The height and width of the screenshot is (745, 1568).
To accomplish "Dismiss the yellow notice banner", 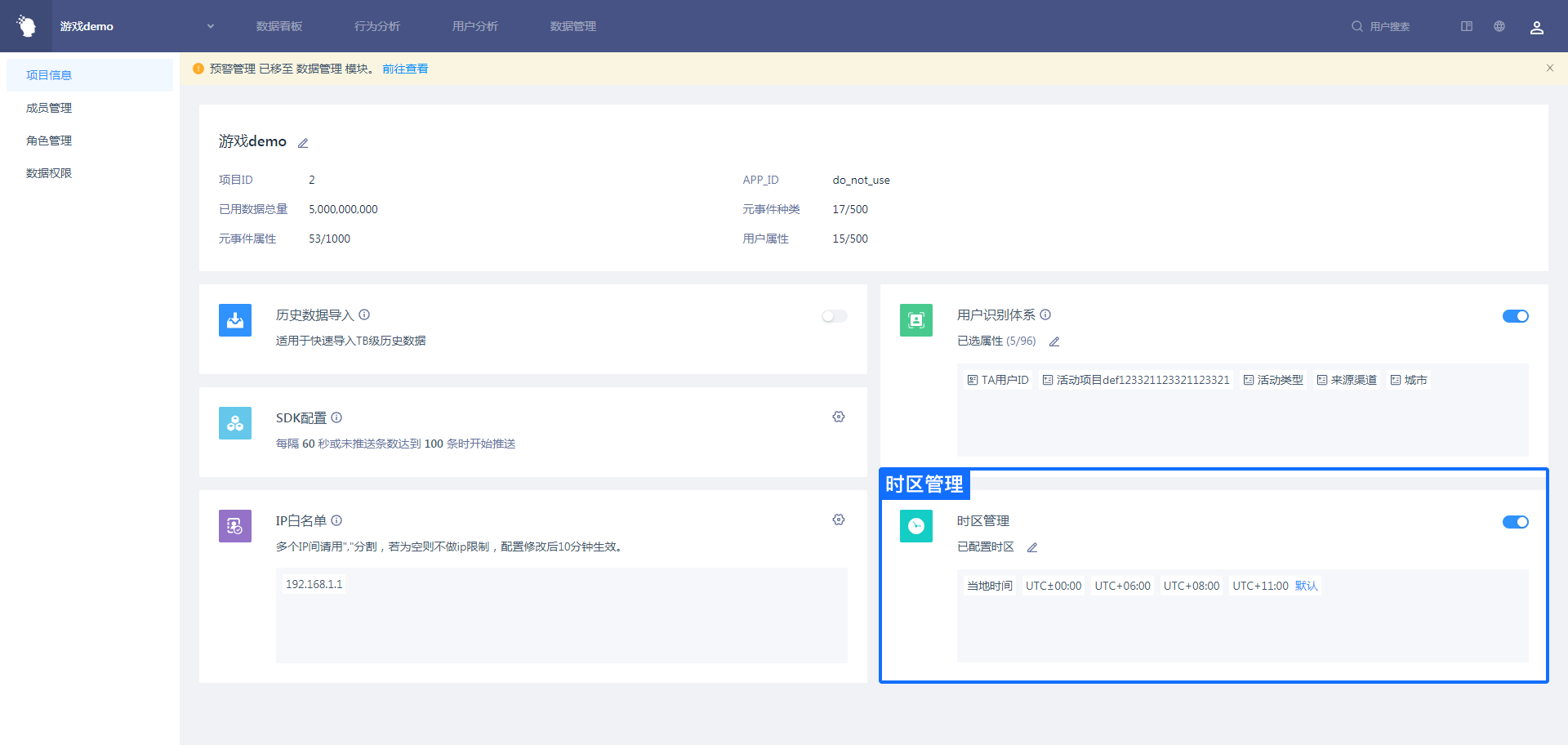I will pyautogui.click(x=1549, y=68).
